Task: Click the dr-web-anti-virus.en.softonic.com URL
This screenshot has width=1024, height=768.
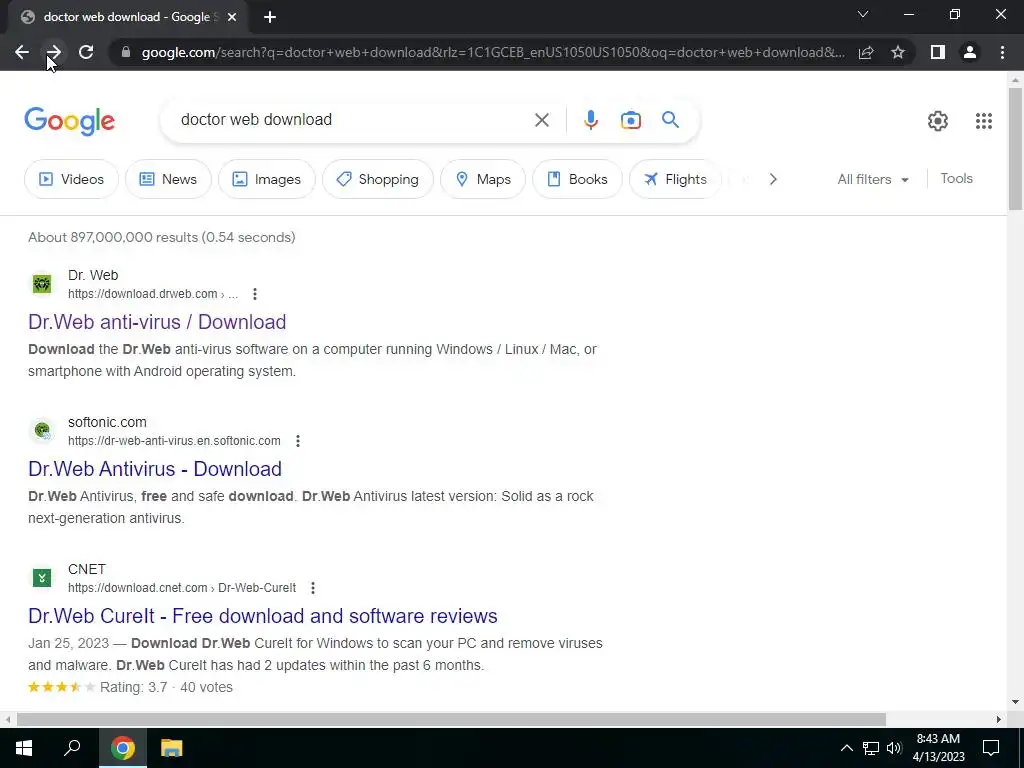Action: click(x=174, y=441)
